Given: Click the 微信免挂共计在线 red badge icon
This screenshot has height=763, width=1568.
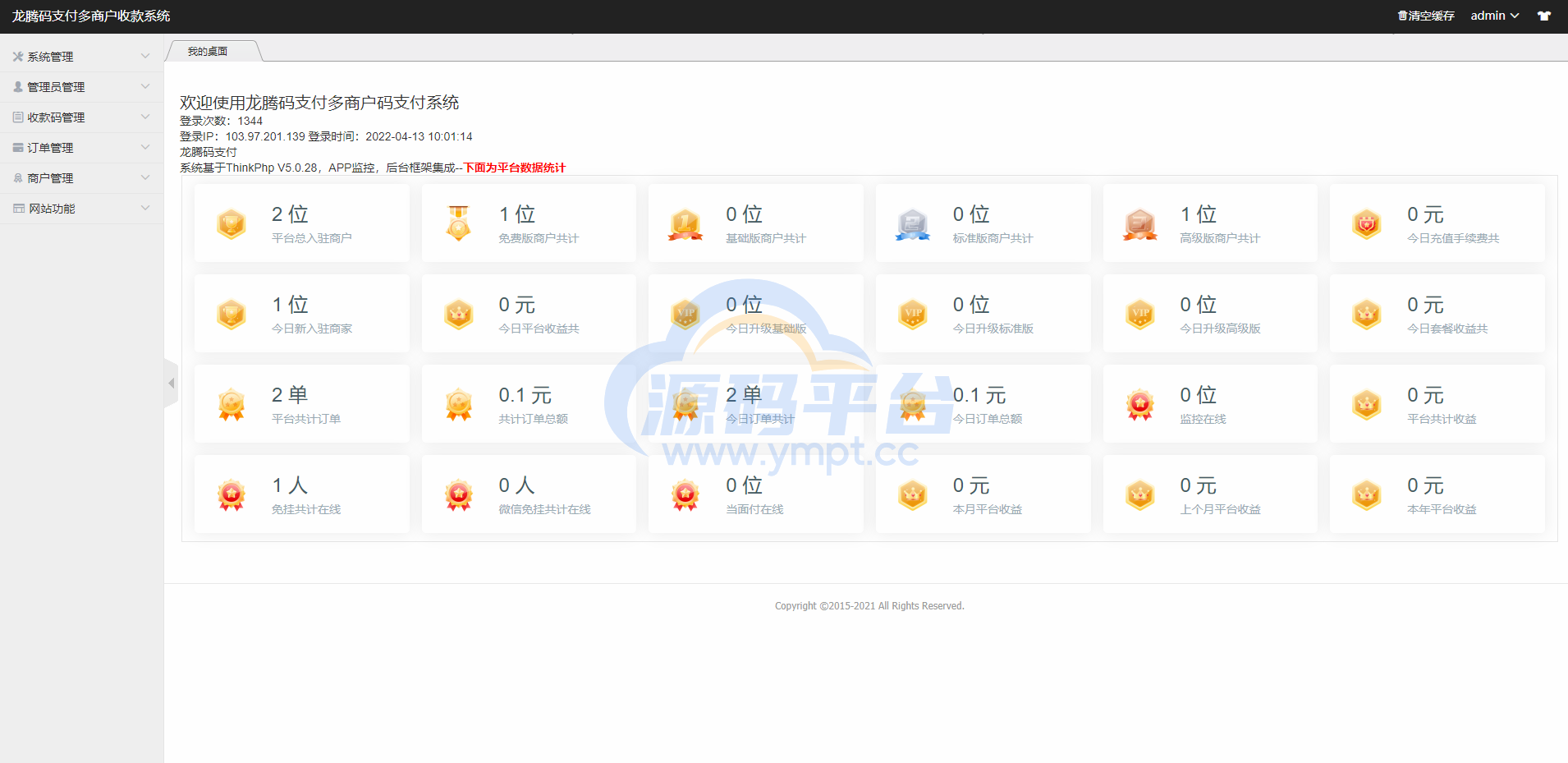Looking at the screenshot, I should [459, 494].
